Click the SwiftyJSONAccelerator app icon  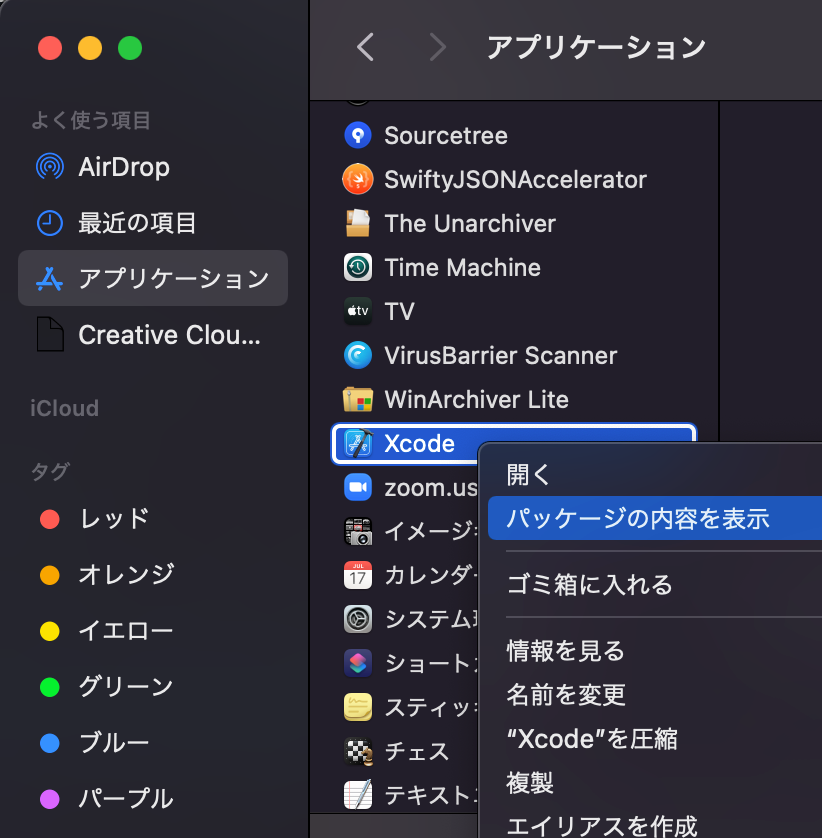358,179
